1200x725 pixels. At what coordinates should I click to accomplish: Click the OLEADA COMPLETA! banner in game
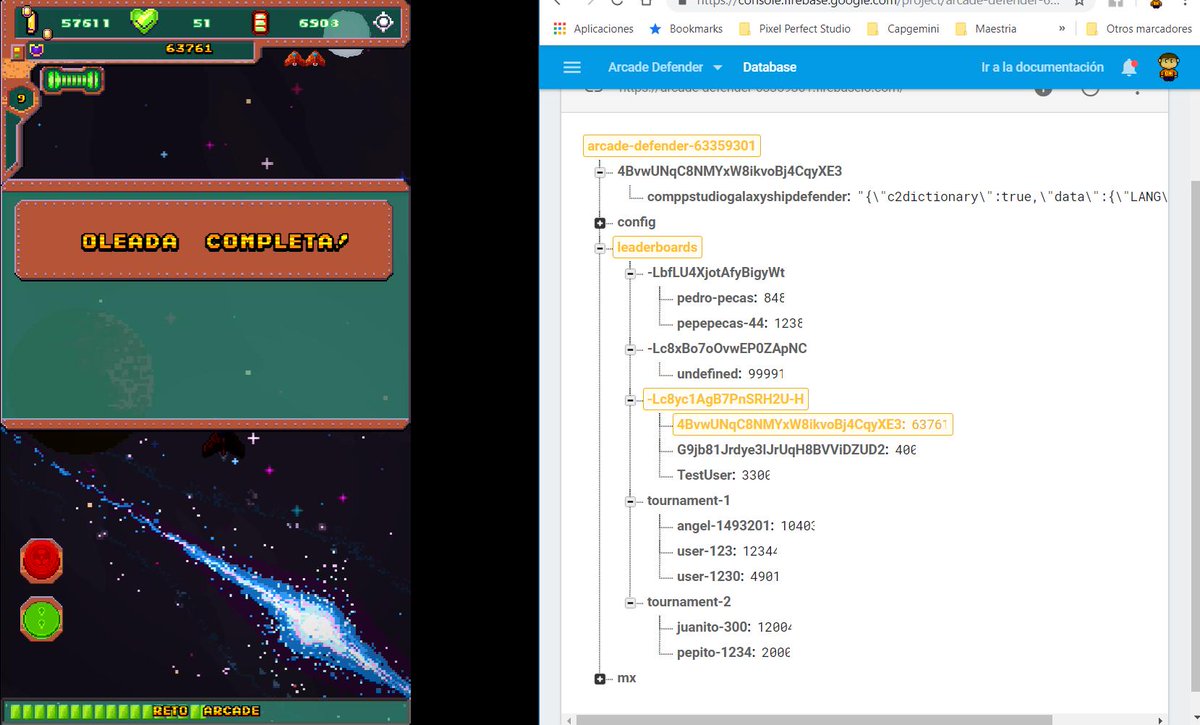click(x=204, y=240)
